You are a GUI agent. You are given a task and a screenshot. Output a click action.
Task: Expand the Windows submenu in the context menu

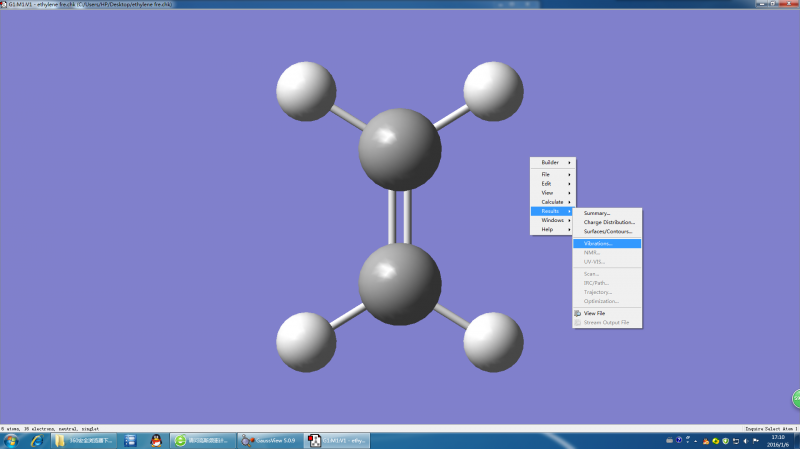click(x=552, y=220)
